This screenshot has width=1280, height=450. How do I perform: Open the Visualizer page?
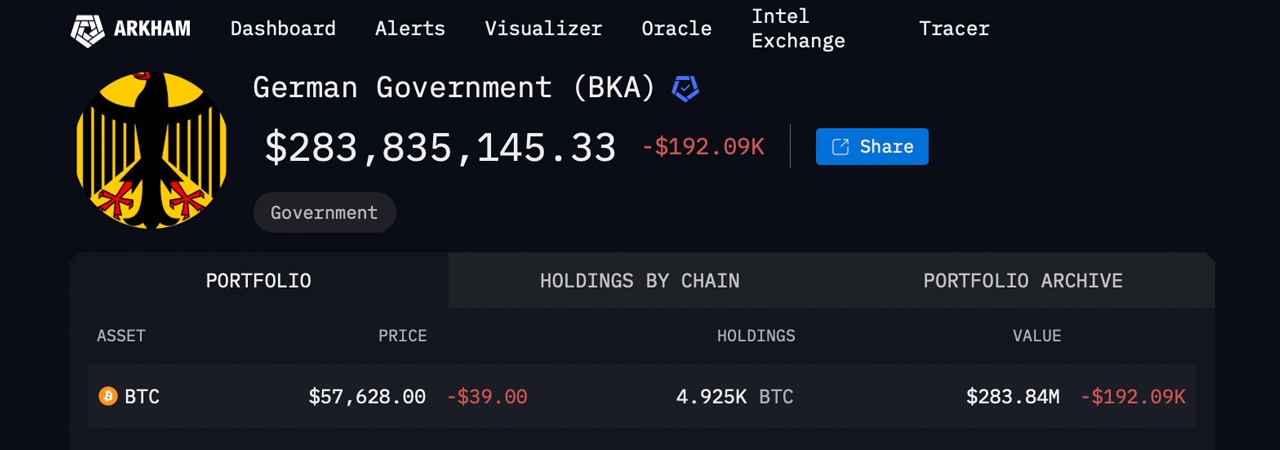(x=543, y=29)
